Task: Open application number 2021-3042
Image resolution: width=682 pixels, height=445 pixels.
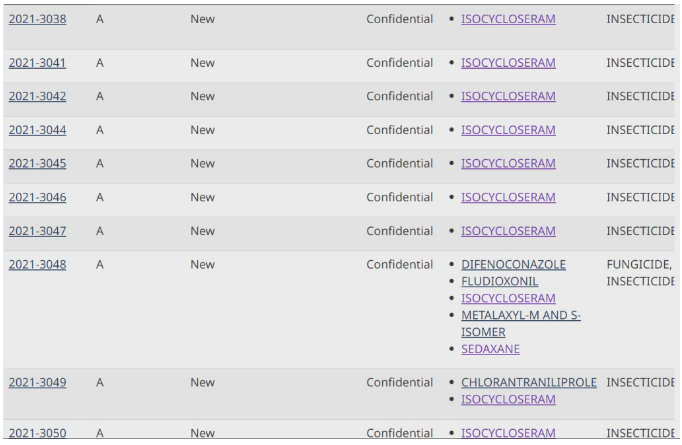Action: point(37,96)
